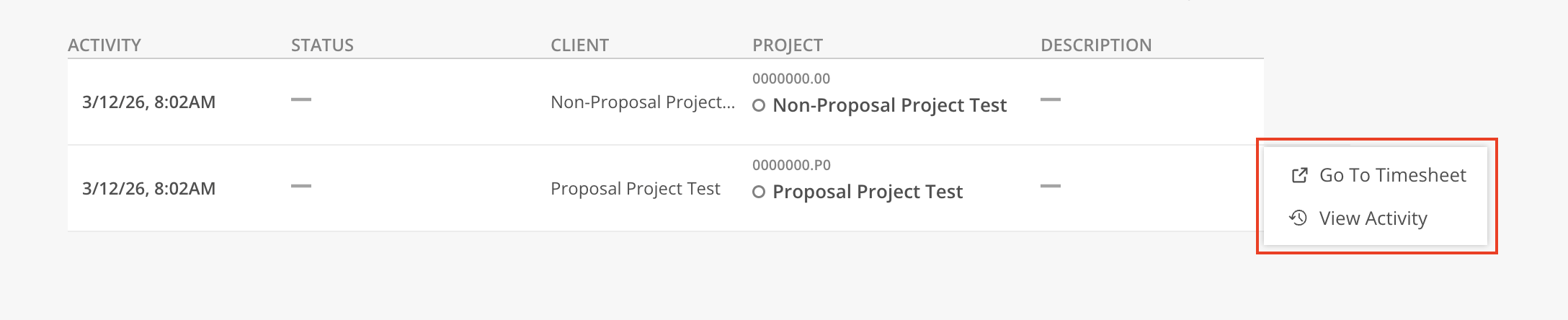
Task: Choose Go To Timesheet from the context menu
Action: coord(1391,175)
